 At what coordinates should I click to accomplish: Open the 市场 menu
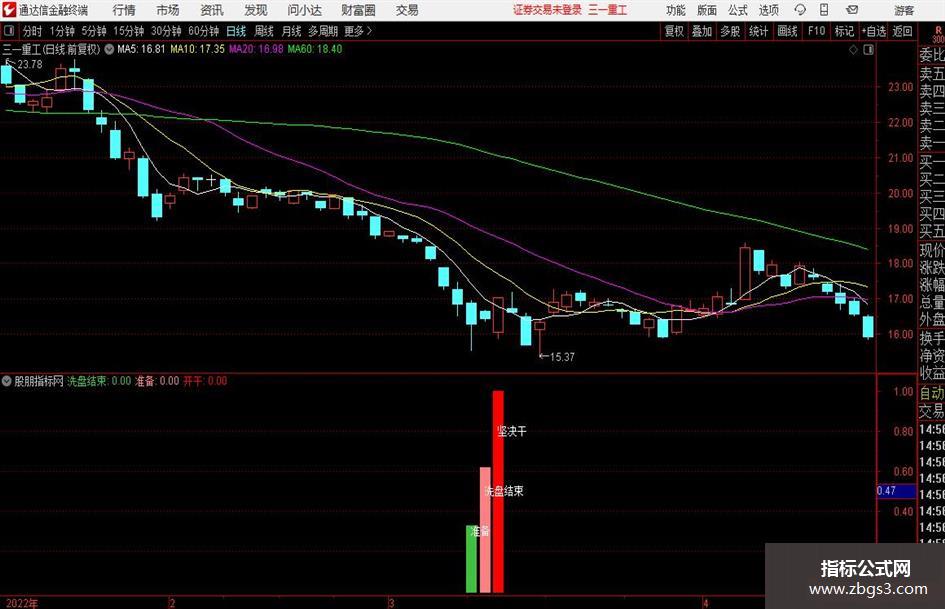coord(168,10)
